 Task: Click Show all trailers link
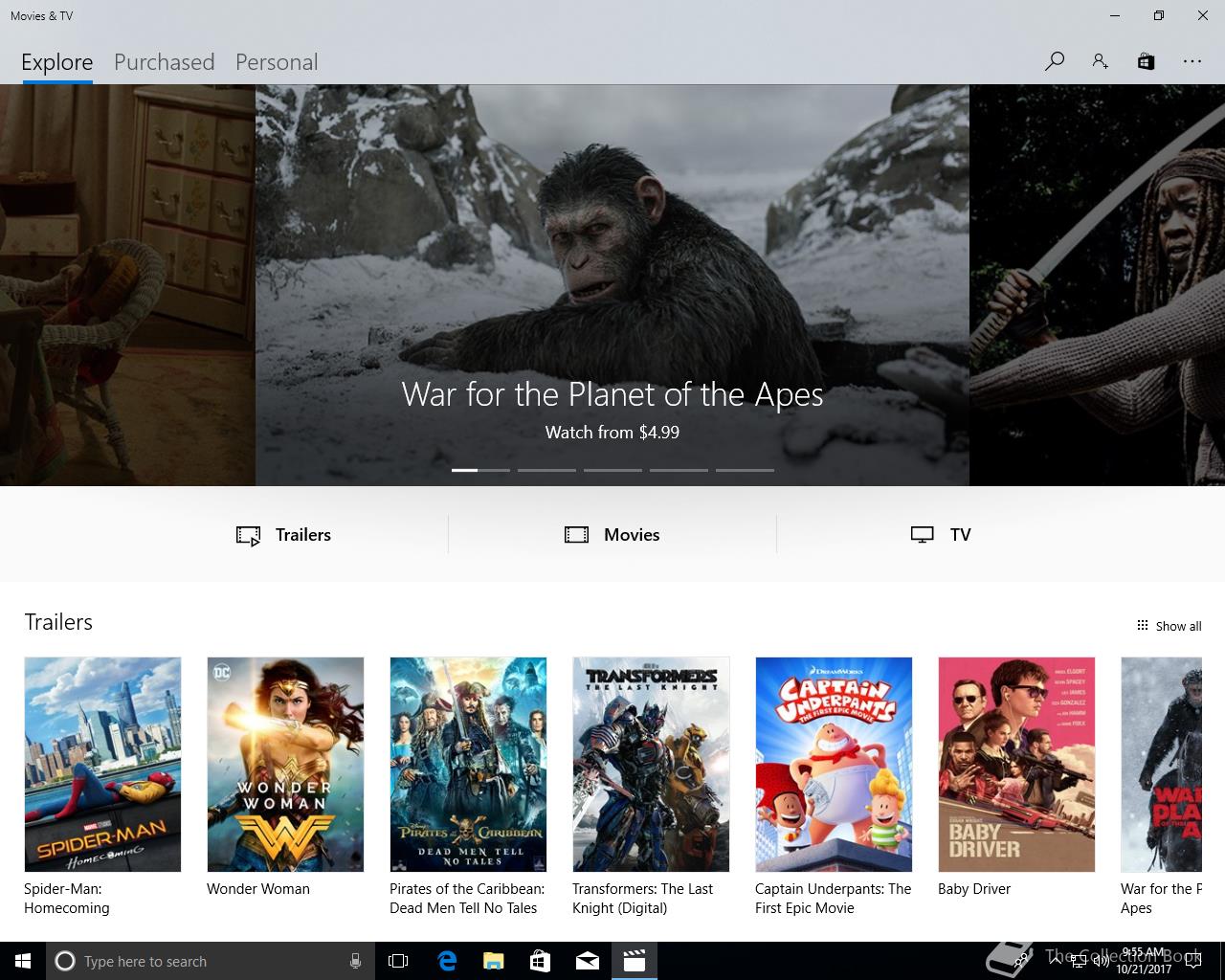click(1178, 626)
